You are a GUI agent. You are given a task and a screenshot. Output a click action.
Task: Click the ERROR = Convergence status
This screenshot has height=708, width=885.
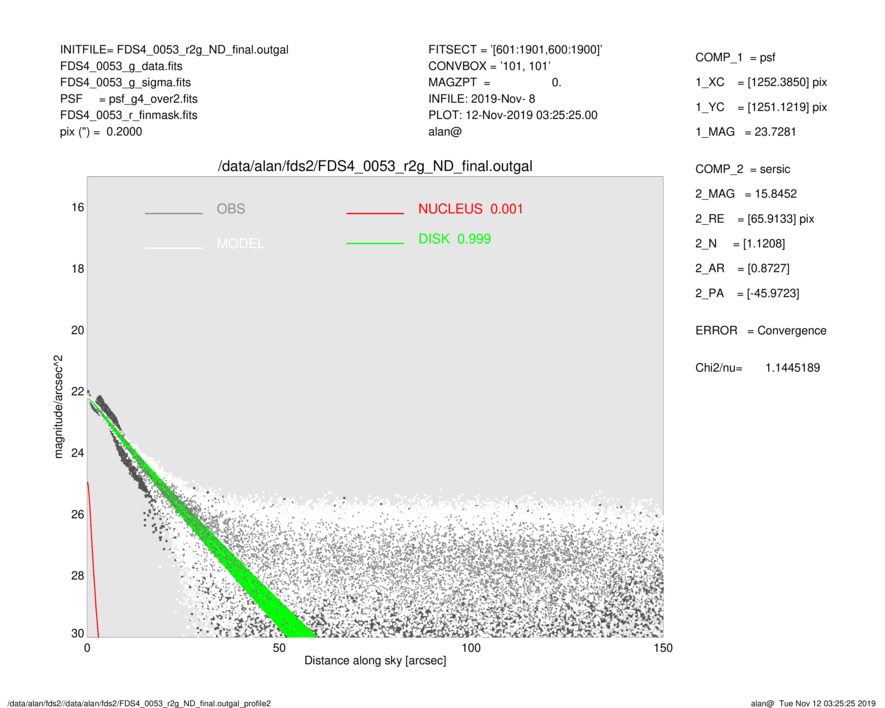761,331
